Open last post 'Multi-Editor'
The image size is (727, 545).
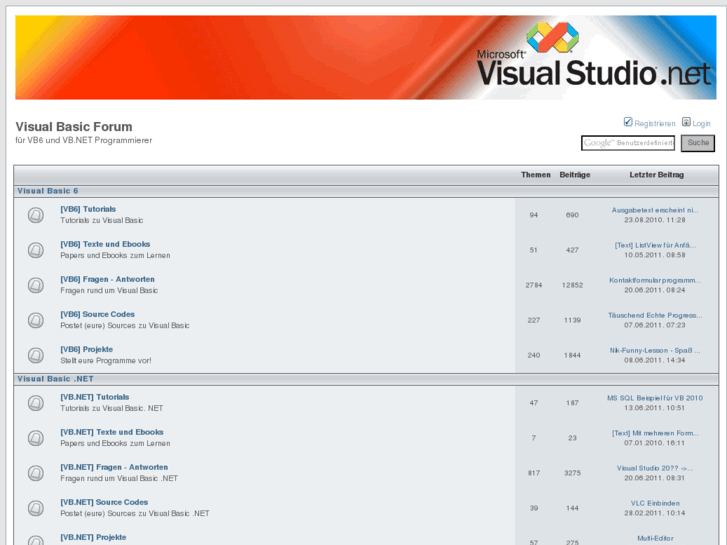tap(655, 538)
